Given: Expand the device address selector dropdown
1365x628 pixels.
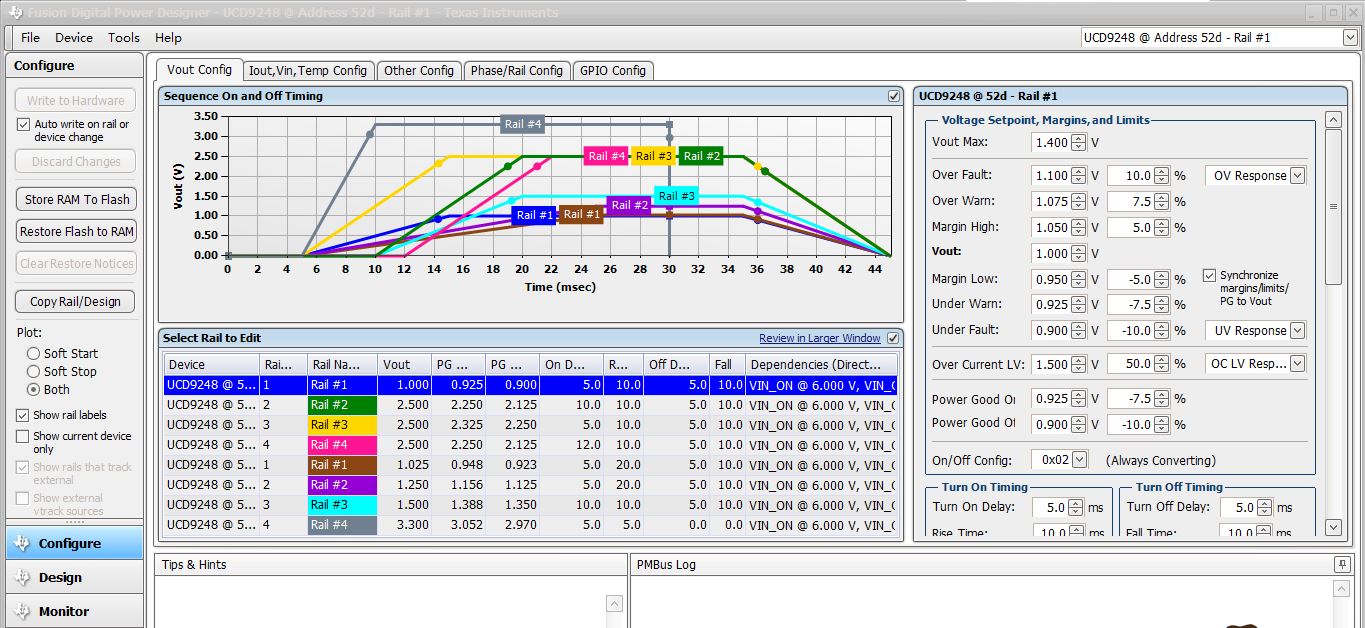Looking at the screenshot, I should [x=1350, y=38].
